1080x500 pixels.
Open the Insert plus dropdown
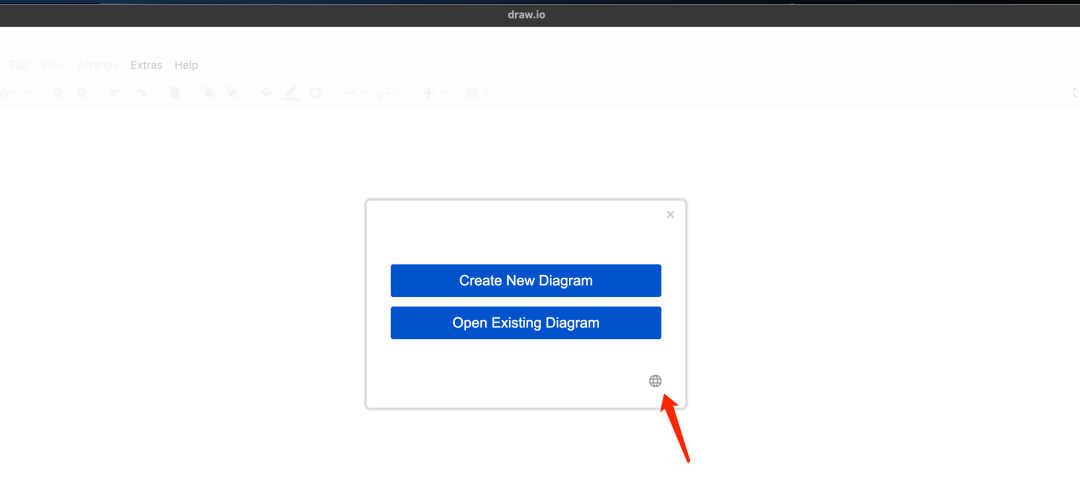point(434,93)
